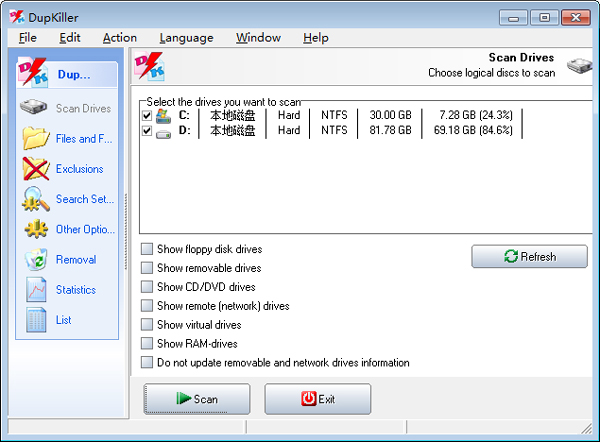Click the Exit button
The image size is (600, 442).
click(318, 399)
